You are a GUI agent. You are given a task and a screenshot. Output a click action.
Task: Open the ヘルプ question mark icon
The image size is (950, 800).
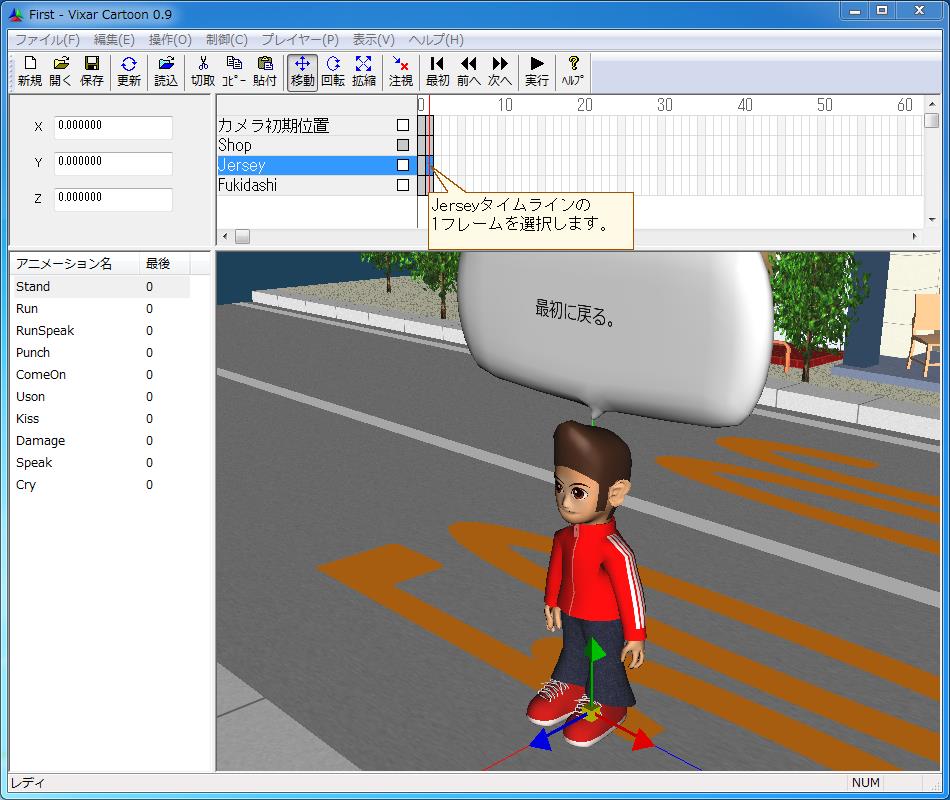click(x=573, y=71)
